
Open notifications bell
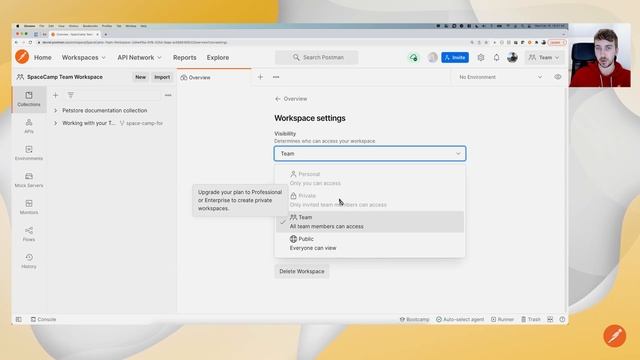(496, 58)
